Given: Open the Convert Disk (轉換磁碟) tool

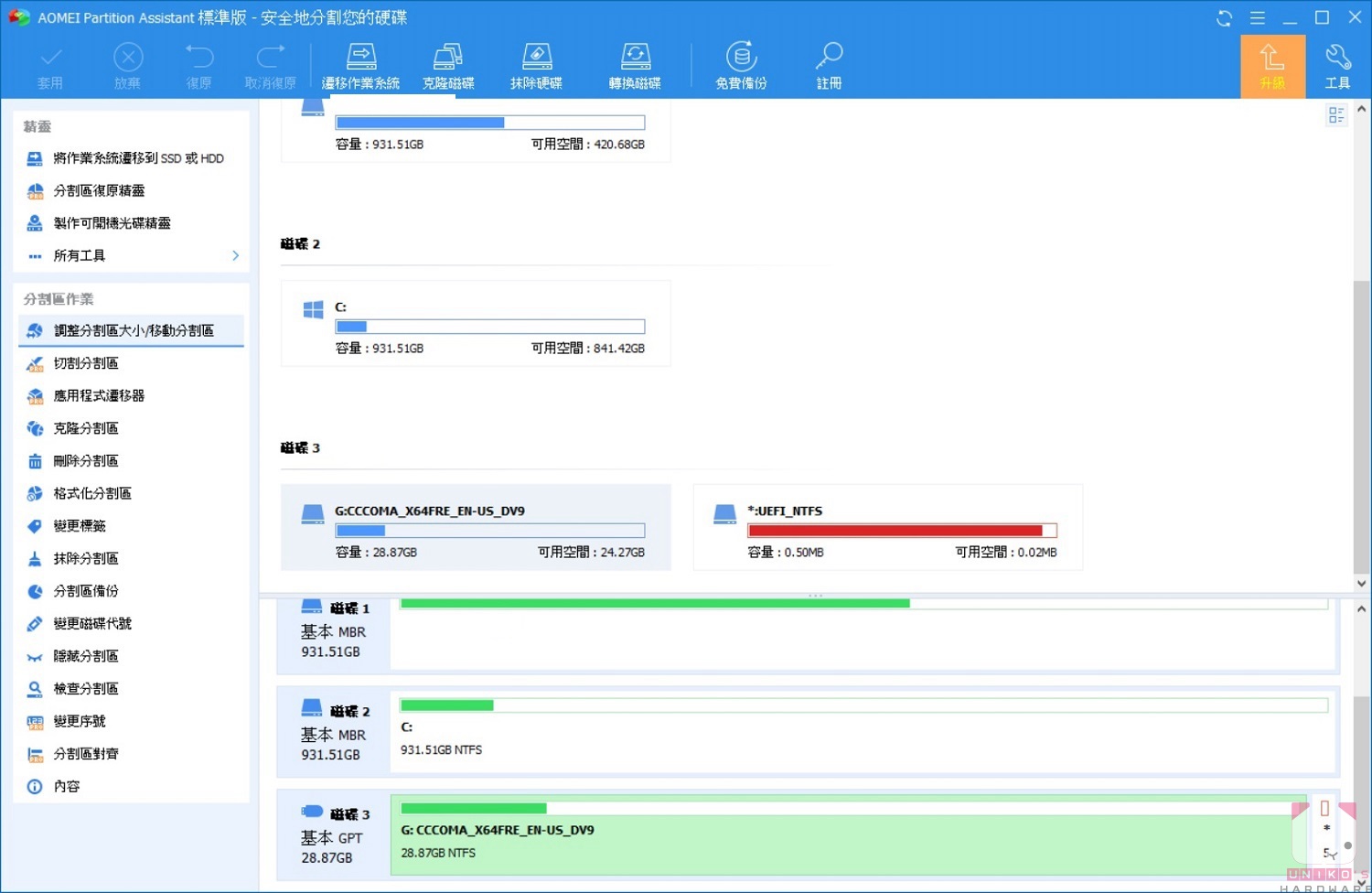Looking at the screenshot, I should [635, 67].
